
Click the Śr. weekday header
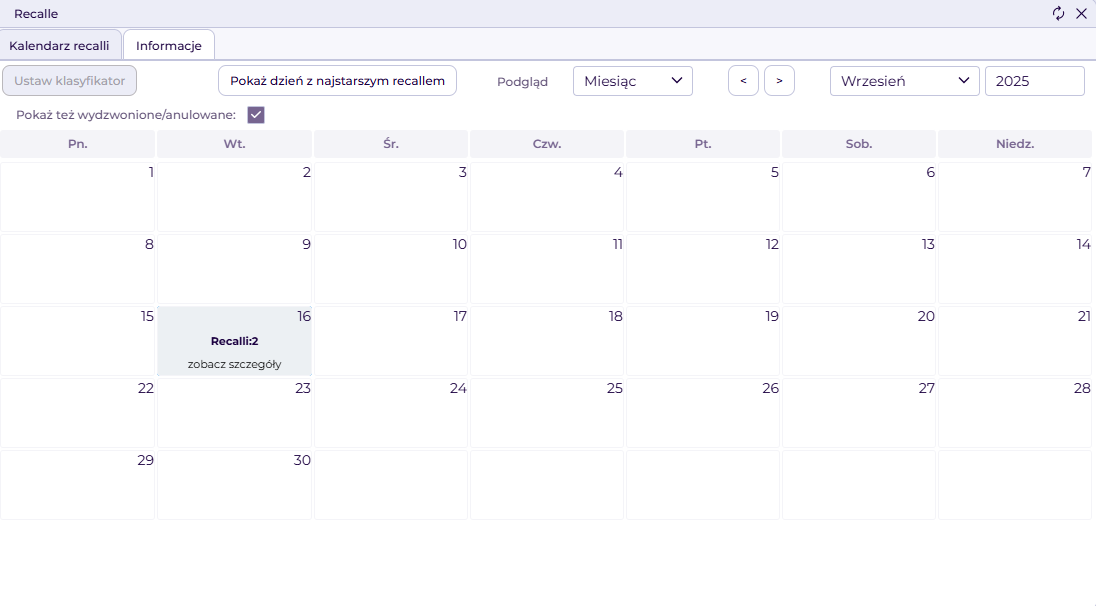tap(391, 144)
